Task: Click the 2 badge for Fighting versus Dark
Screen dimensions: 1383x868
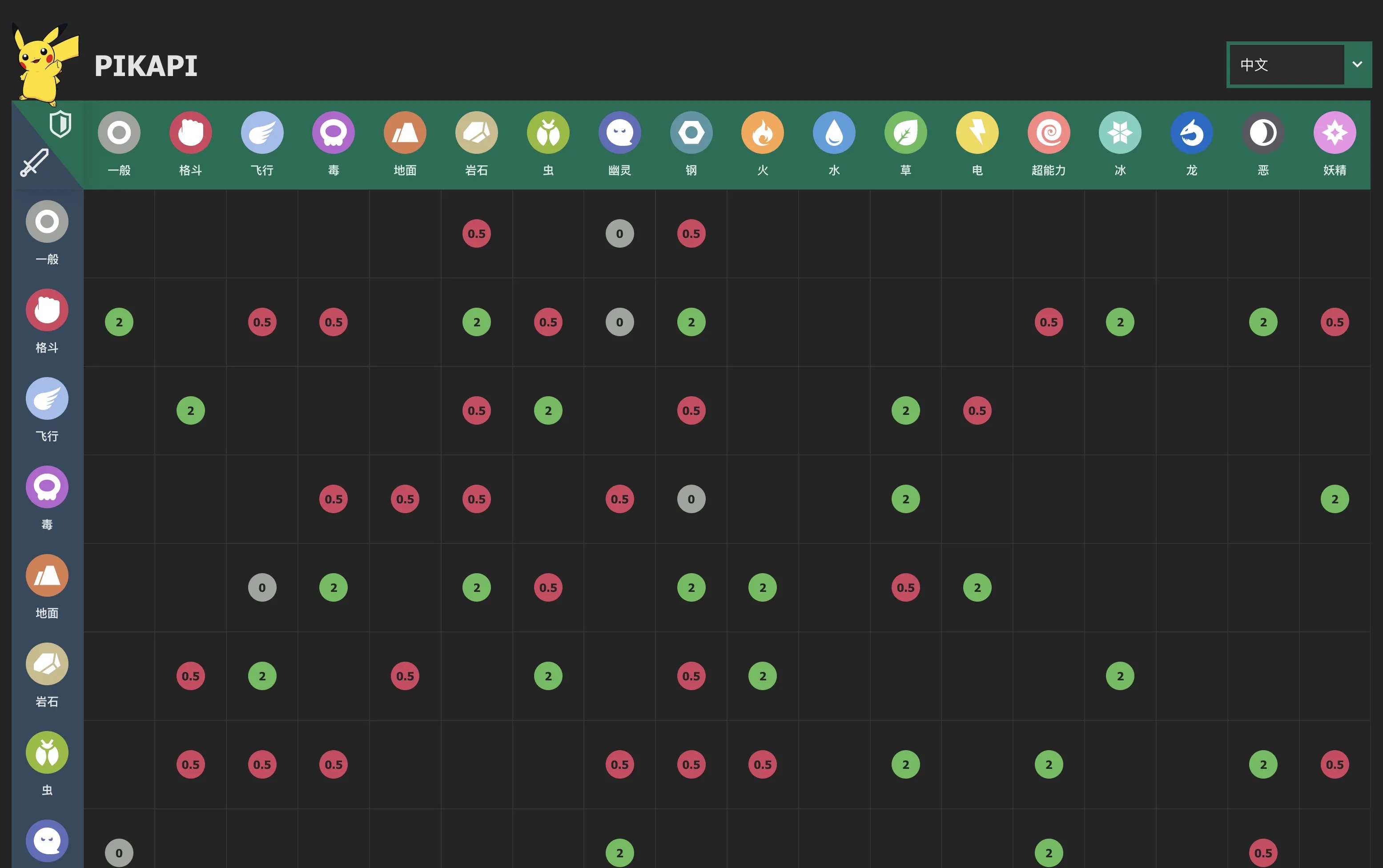Action: [x=1263, y=322]
